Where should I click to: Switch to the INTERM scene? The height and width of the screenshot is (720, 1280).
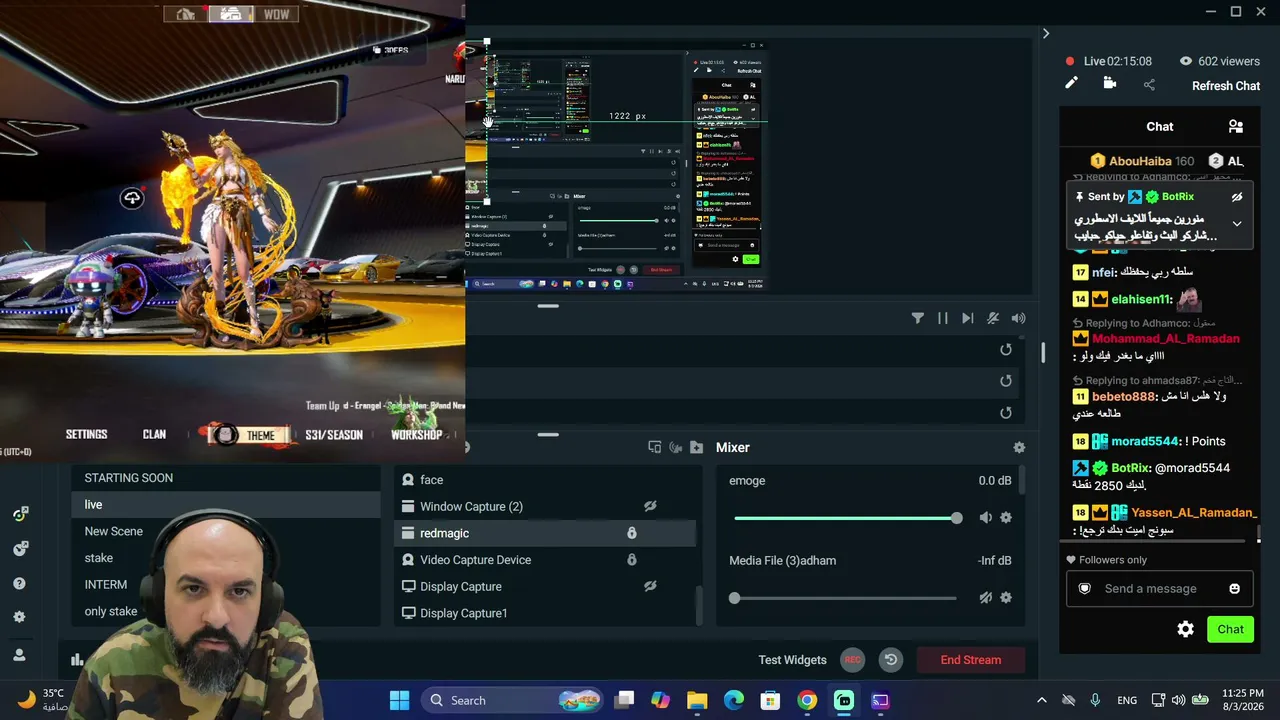tap(106, 584)
